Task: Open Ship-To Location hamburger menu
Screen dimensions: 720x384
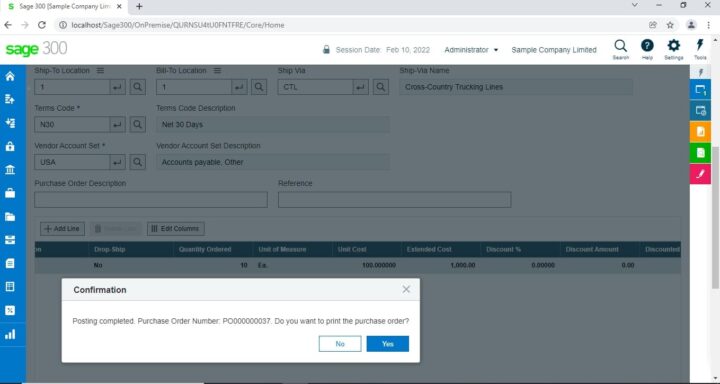Action: point(100,71)
